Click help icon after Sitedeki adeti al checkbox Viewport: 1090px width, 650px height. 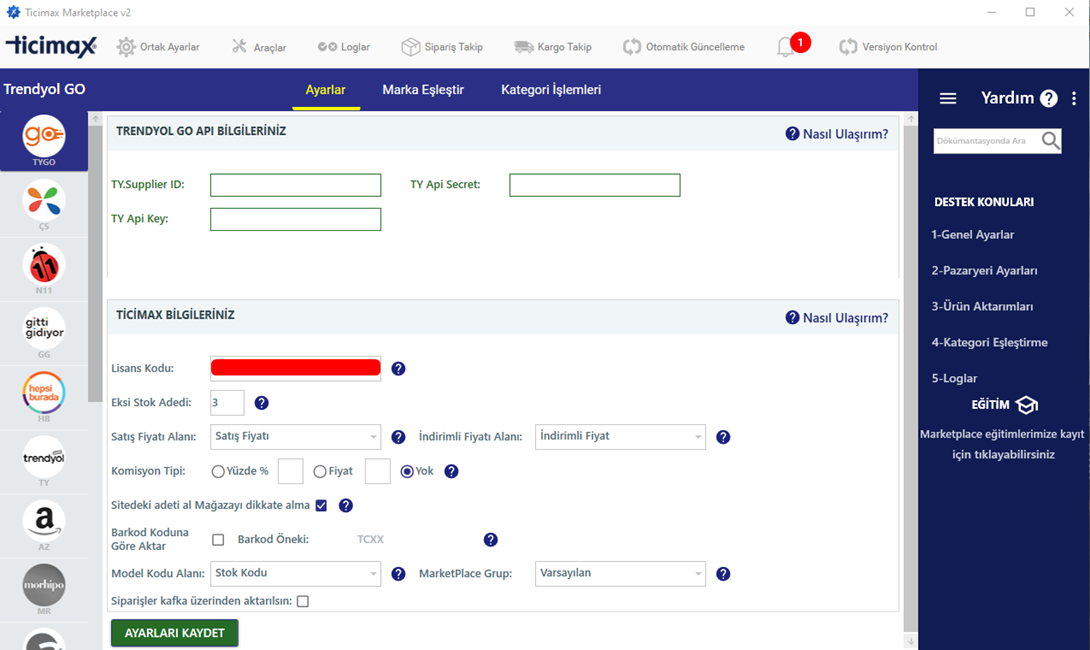[345, 505]
